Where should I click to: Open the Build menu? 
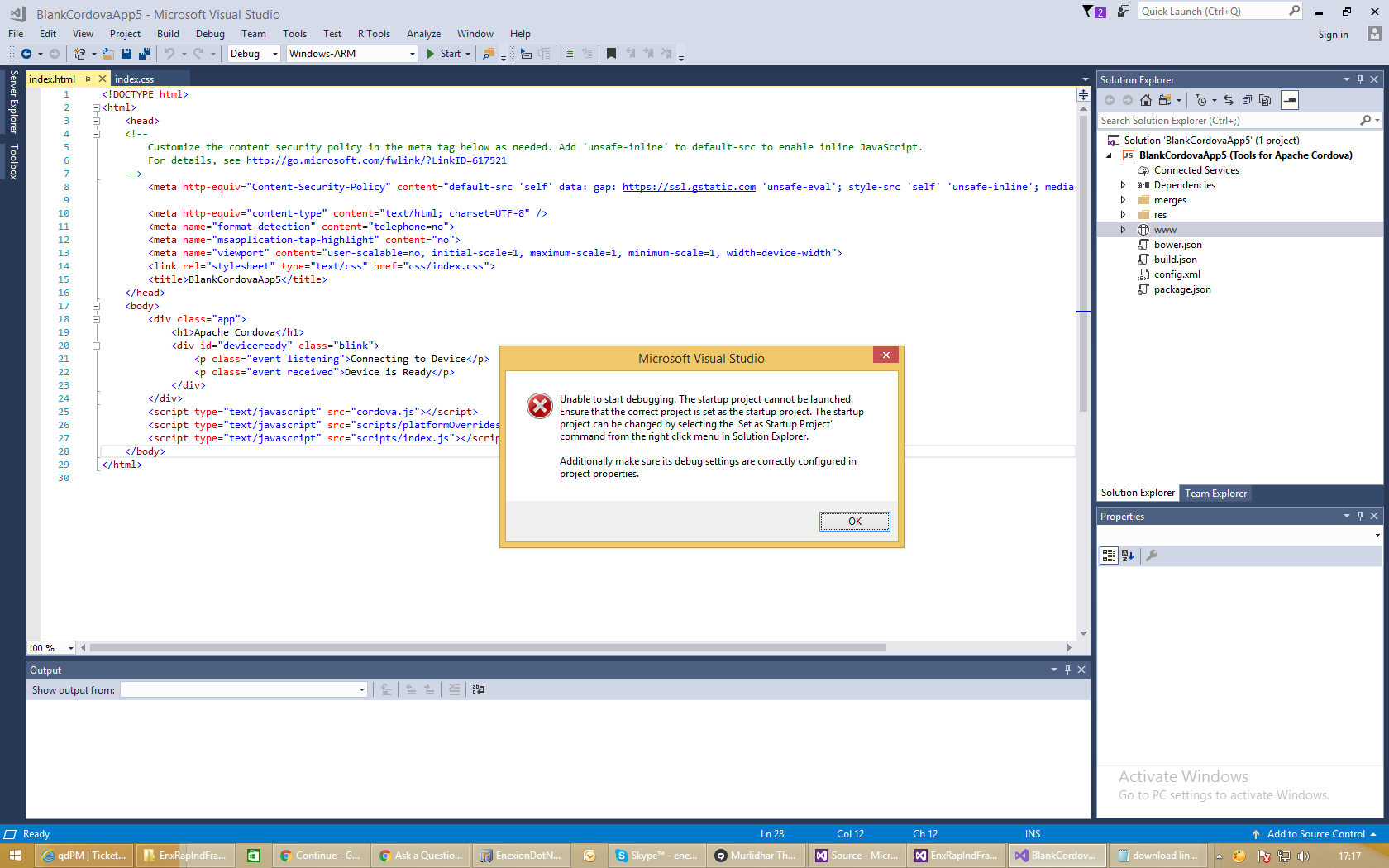168,34
